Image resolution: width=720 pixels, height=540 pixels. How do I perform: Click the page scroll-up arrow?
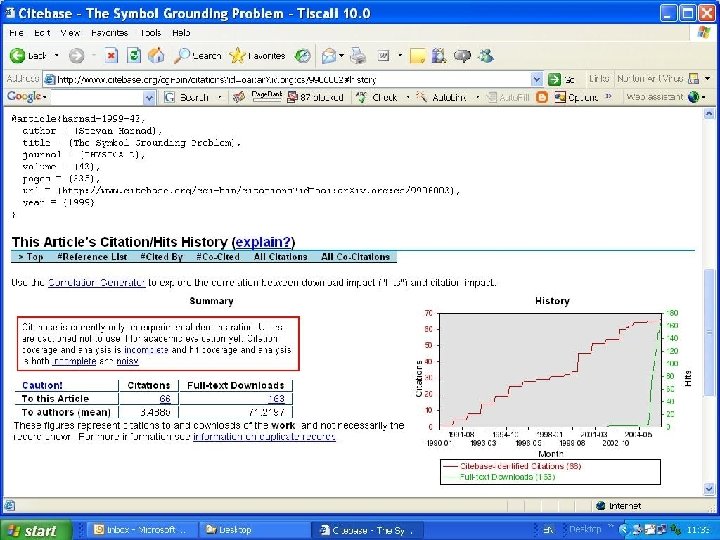pos(709,113)
